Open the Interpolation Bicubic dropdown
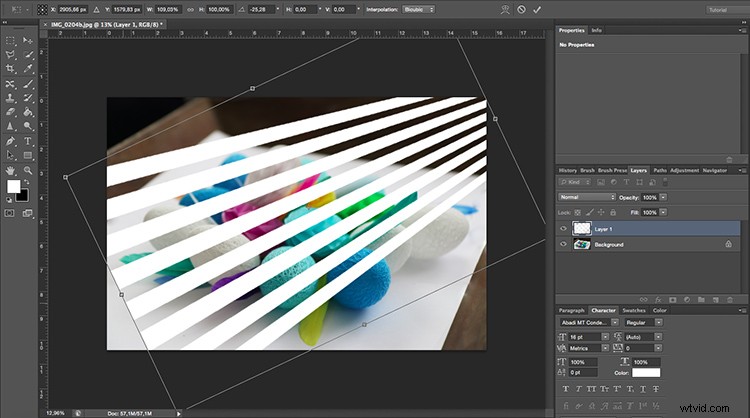 [419, 9]
